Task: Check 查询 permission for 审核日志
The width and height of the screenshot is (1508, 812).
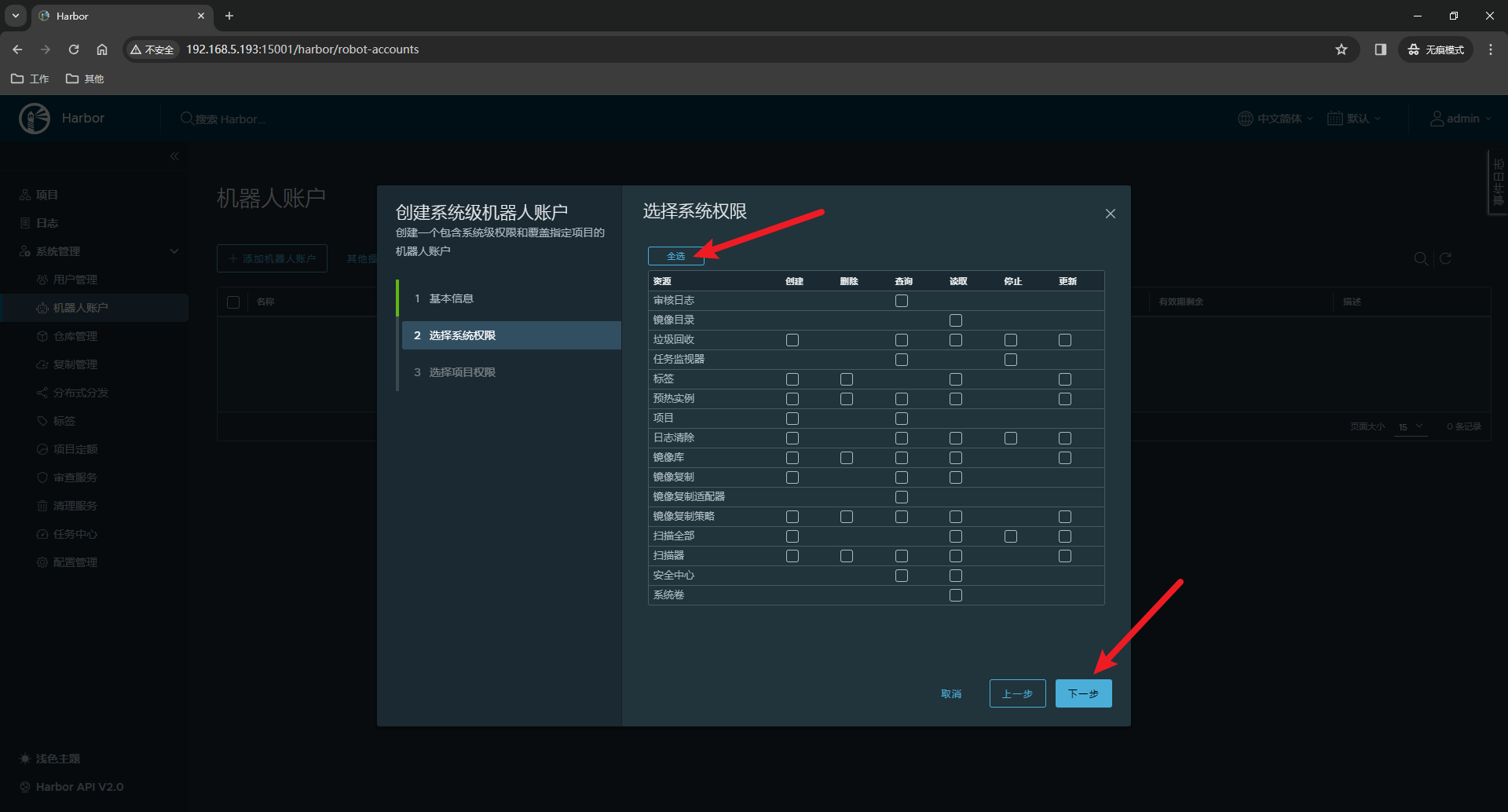Action: (902, 301)
